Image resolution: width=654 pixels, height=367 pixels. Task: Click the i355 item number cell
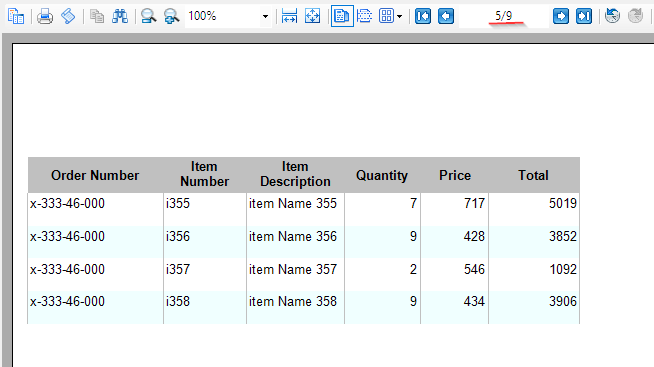[x=205, y=209]
